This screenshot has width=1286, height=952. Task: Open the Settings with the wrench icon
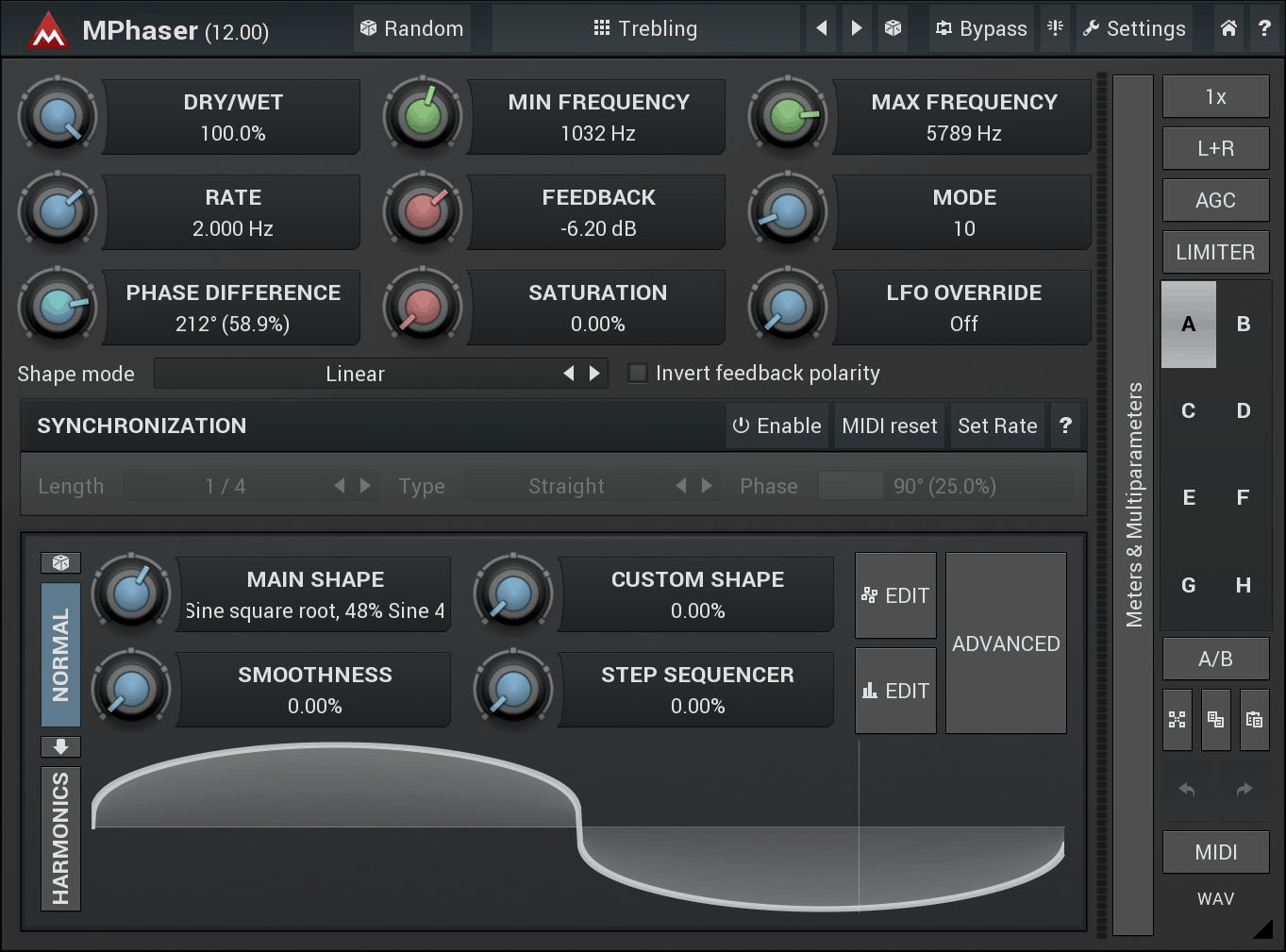(x=1134, y=28)
